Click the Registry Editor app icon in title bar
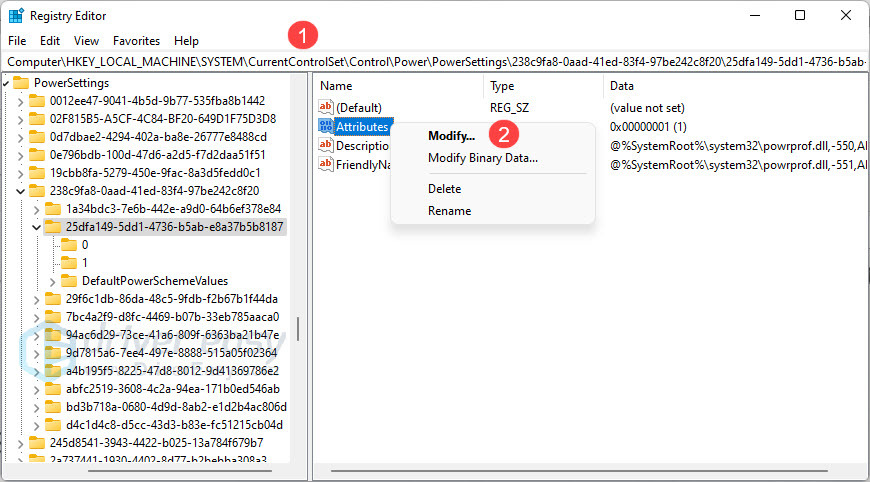 [x=16, y=15]
